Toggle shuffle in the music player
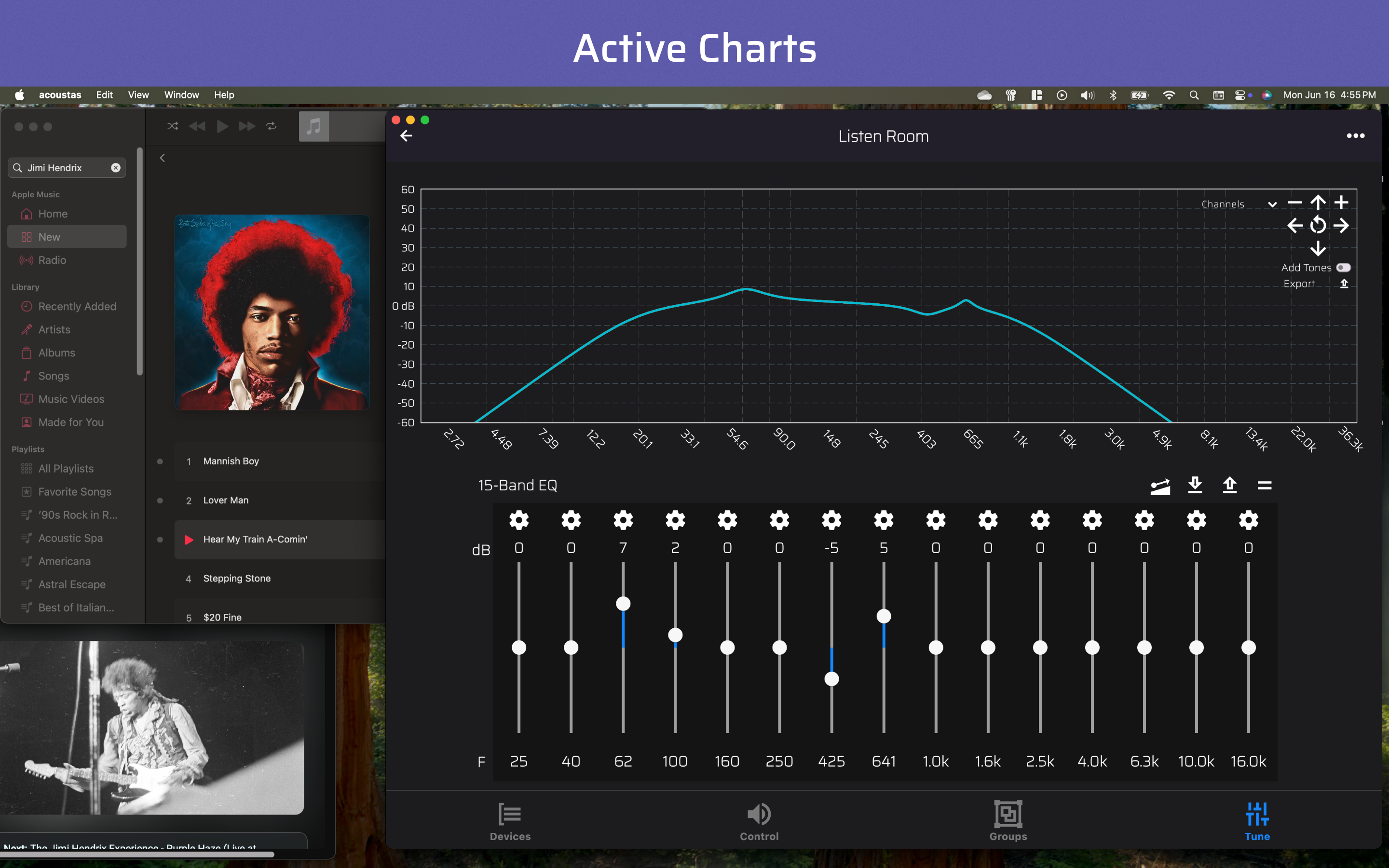 (172, 126)
